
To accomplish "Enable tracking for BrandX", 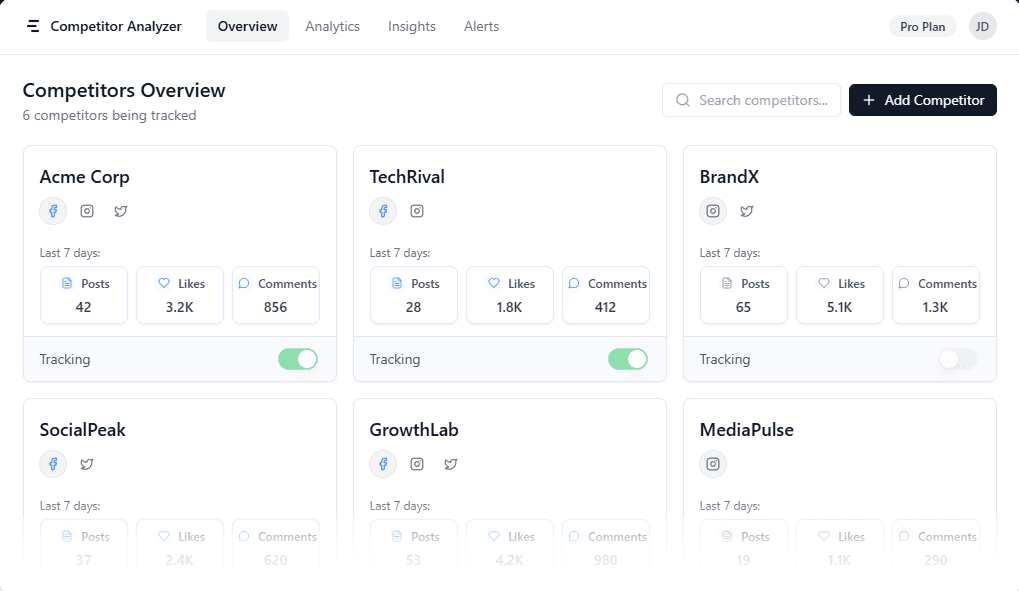I will point(957,359).
